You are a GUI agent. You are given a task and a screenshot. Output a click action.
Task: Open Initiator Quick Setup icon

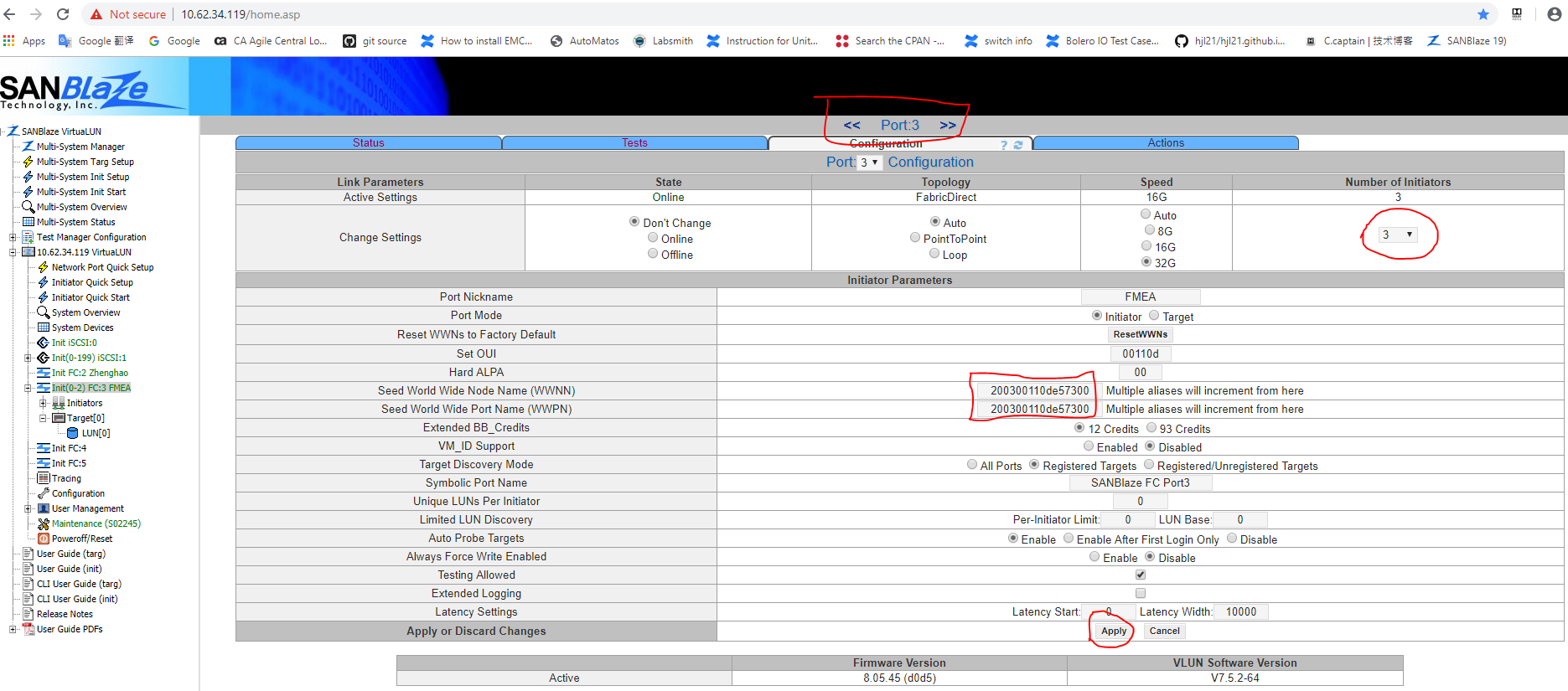44,282
